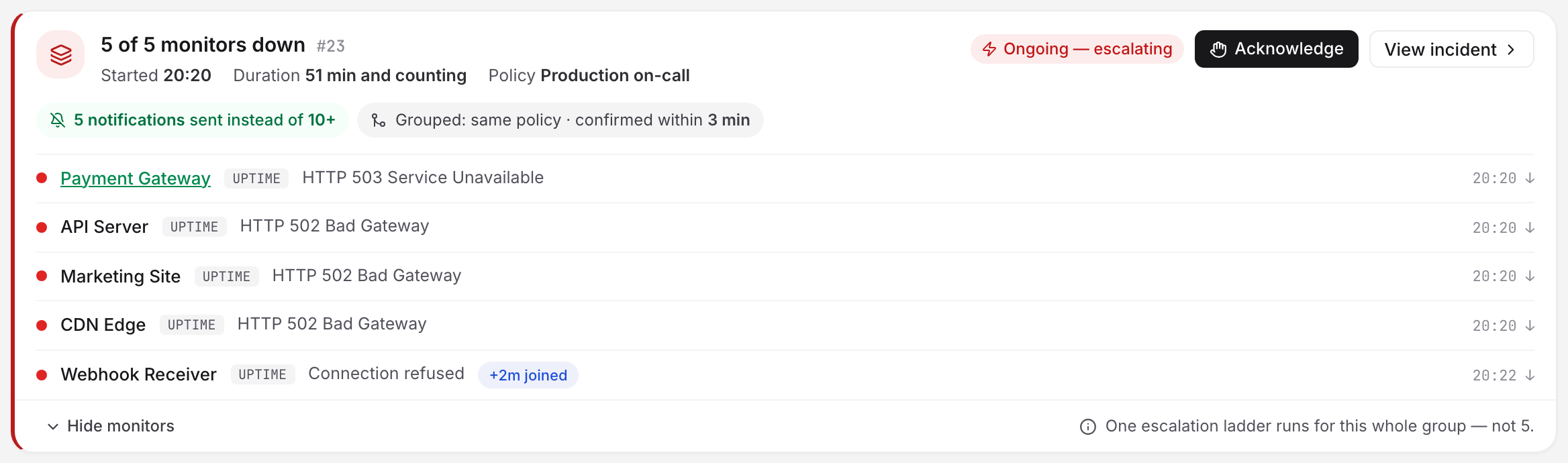Click the UPTIME tag on Marketing Site row
Viewport: 1568px width, 463px height.
tap(226, 276)
